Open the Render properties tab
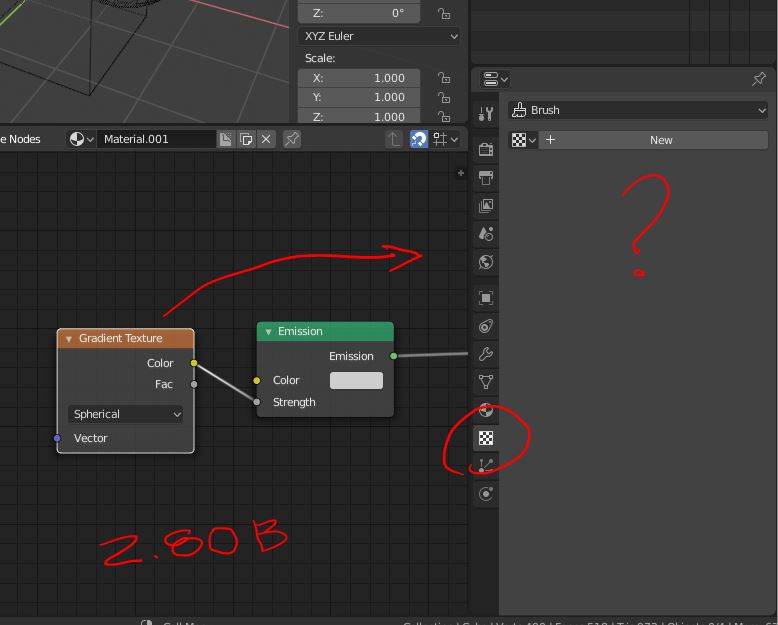This screenshot has height=625, width=778. click(486, 149)
